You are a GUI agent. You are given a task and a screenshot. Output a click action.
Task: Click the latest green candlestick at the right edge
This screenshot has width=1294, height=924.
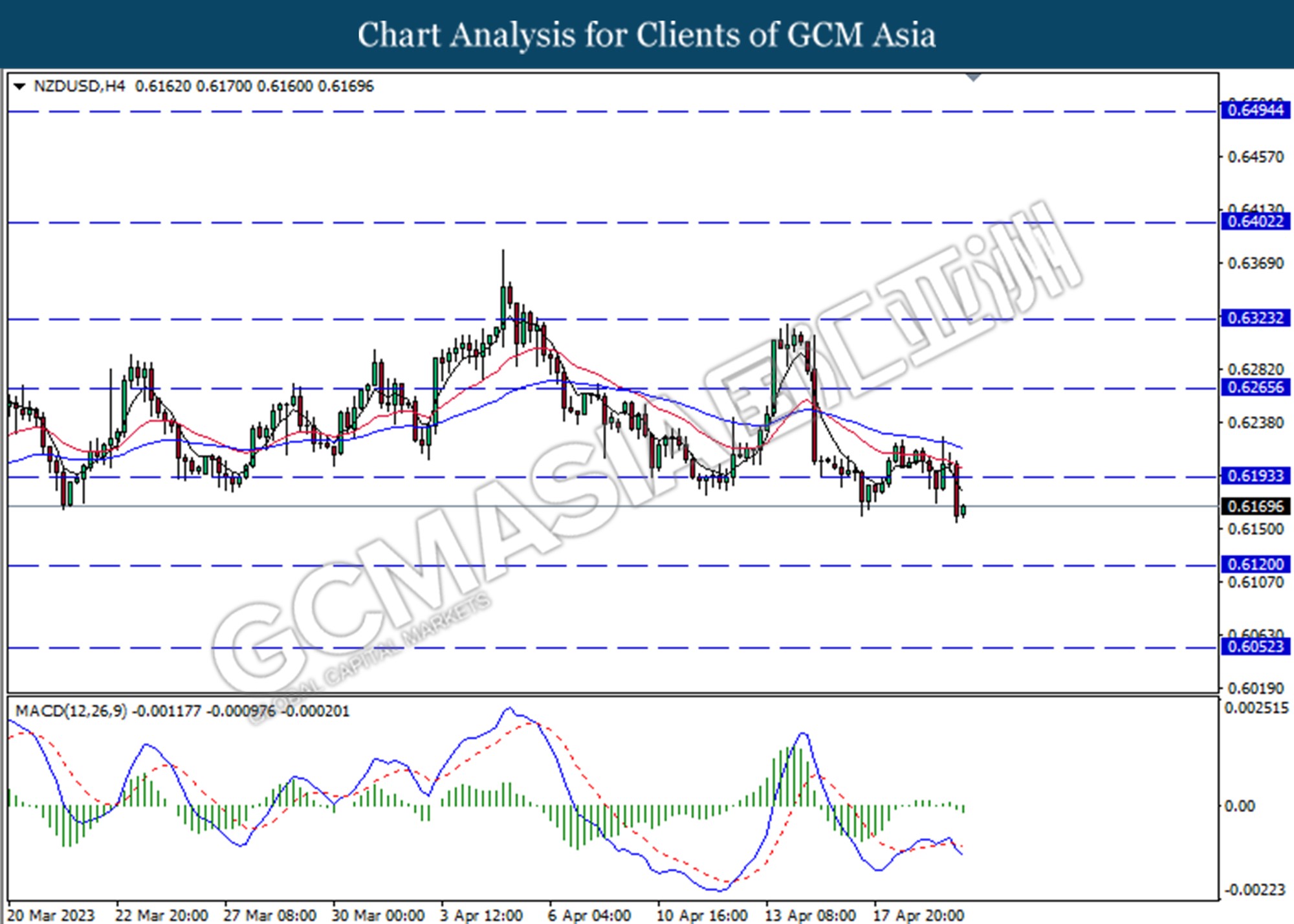pyautogui.click(x=964, y=511)
